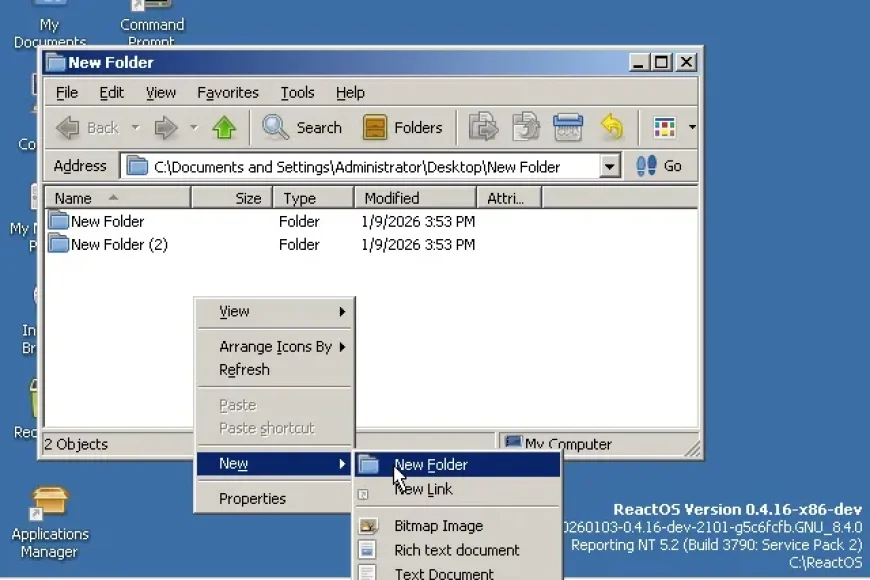870x580 pixels.
Task: Expand the View submenu in context menu
Action: (x=275, y=311)
